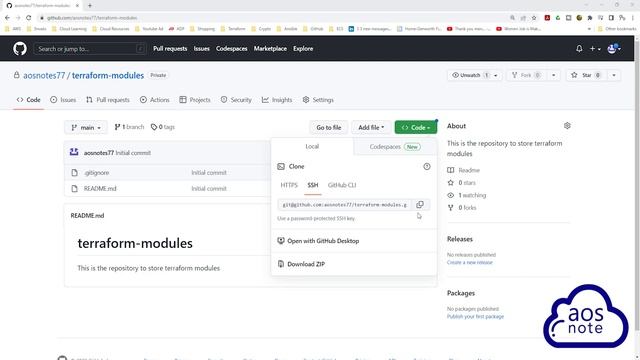This screenshot has height=360, width=640.
Task: Switch to the Codespaces tab in popup
Action: click(x=395, y=147)
